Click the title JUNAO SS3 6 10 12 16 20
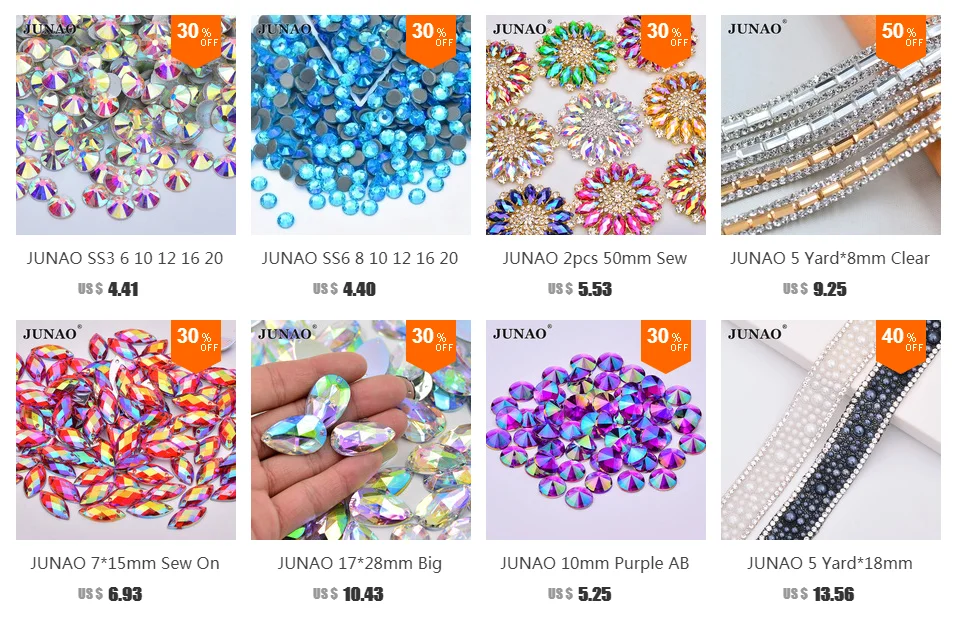 (x=125, y=258)
